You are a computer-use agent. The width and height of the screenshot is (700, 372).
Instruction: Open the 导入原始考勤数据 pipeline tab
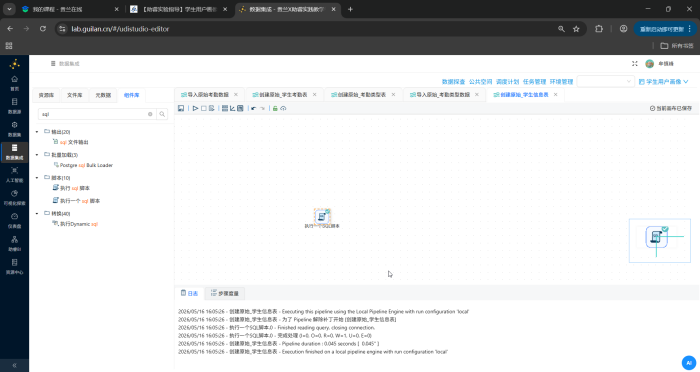point(205,95)
